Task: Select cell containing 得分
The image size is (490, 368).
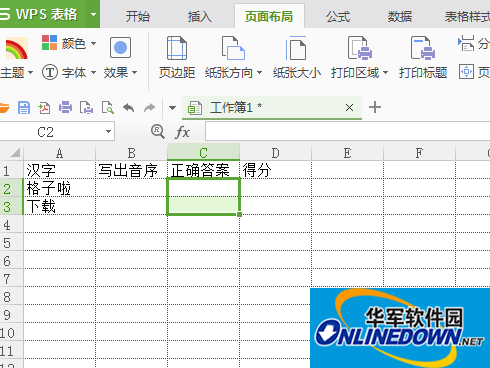Action: (276, 170)
